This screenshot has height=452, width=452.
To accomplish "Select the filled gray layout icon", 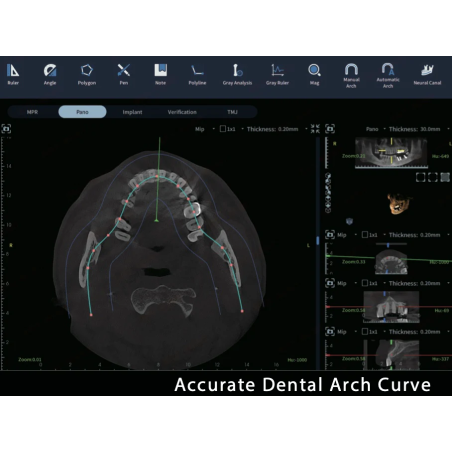I will pyautogui.click(x=445, y=177).
